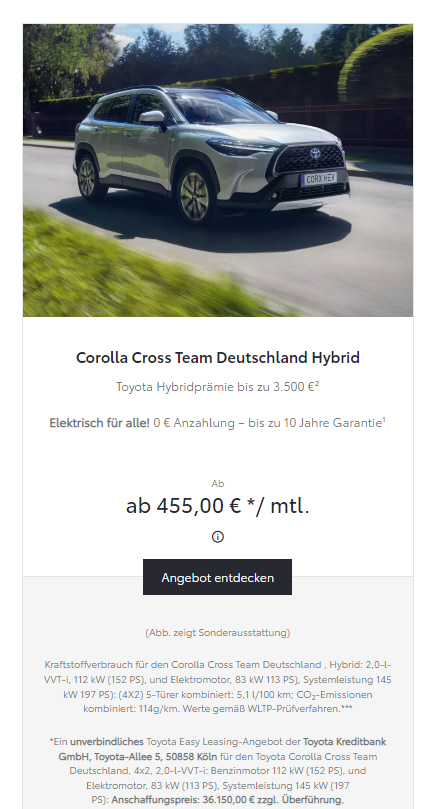Click footnote 2 after 3.500 €

tap(317, 383)
